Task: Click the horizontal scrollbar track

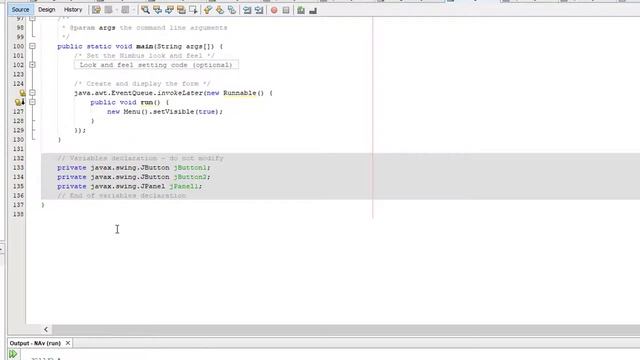Action: tap(345, 329)
